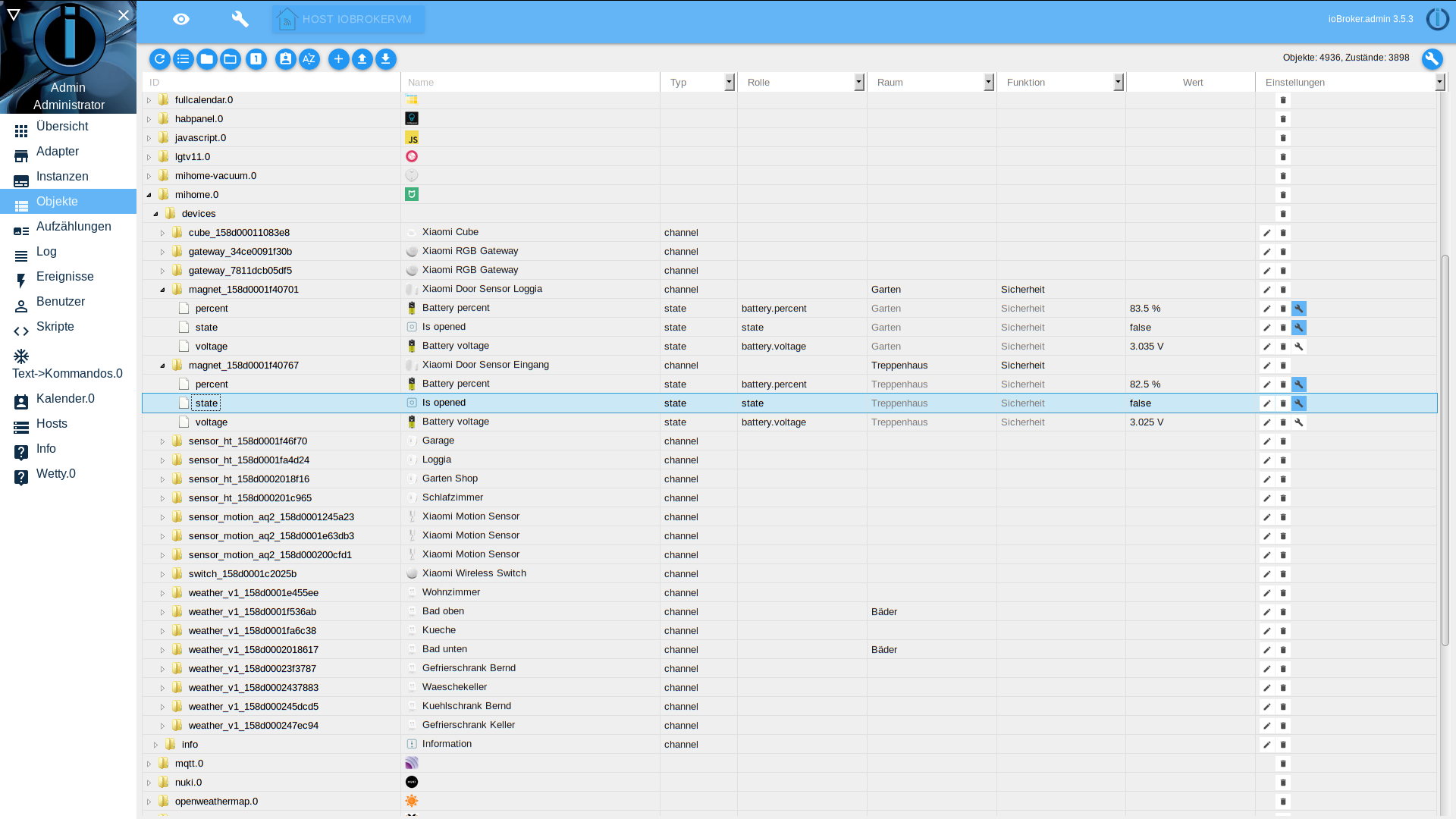Open the wrench settings icon in header

coord(240,19)
